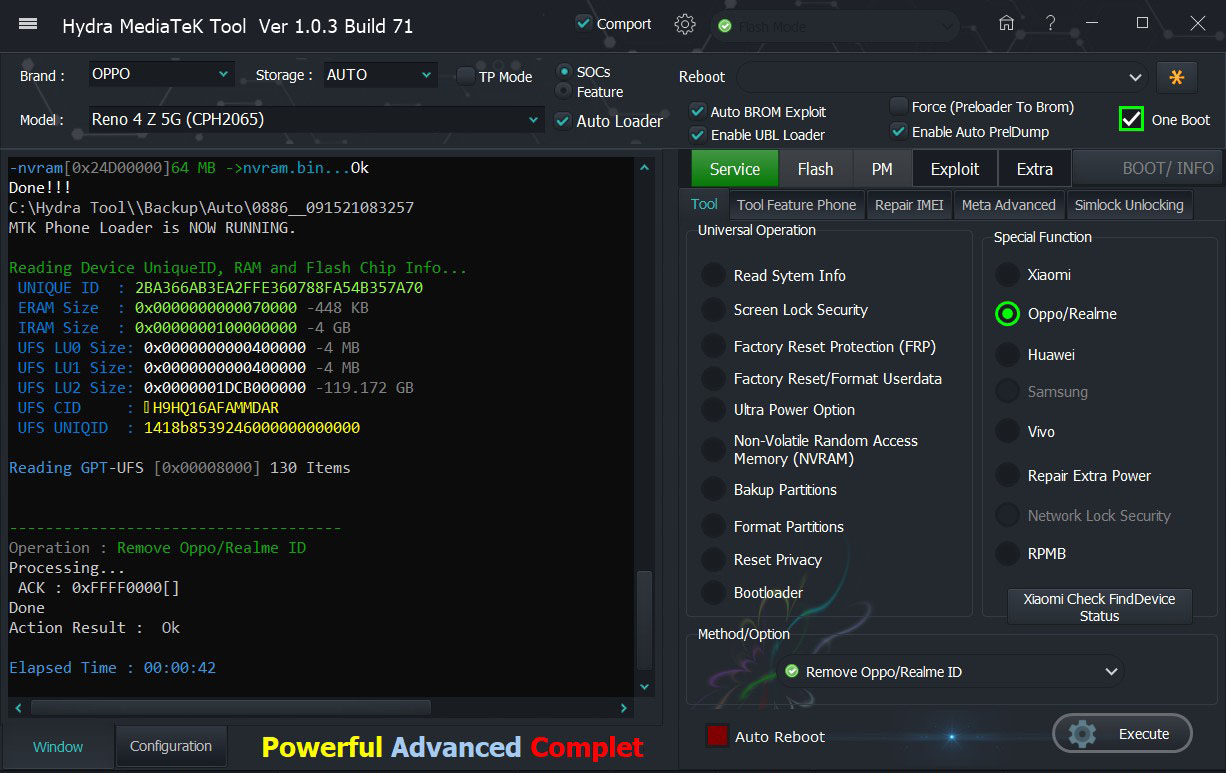
Task: Switch to the Window log tab
Action: coord(58,747)
